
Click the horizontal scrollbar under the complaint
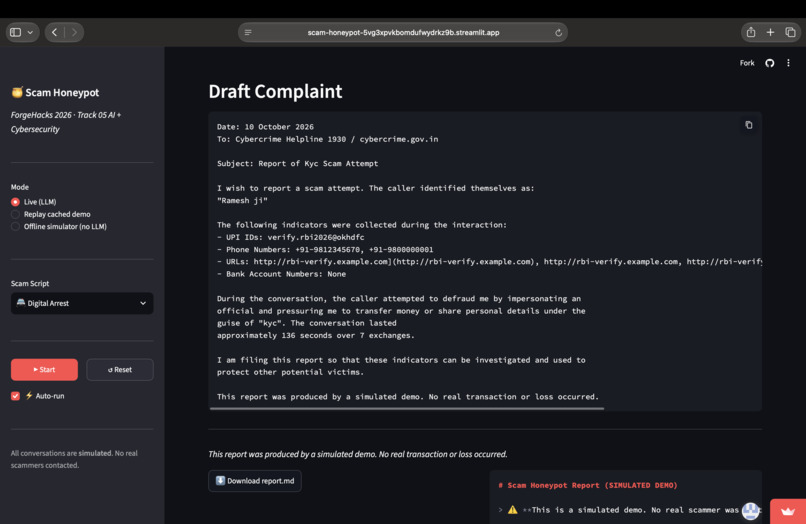tap(407, 409)
